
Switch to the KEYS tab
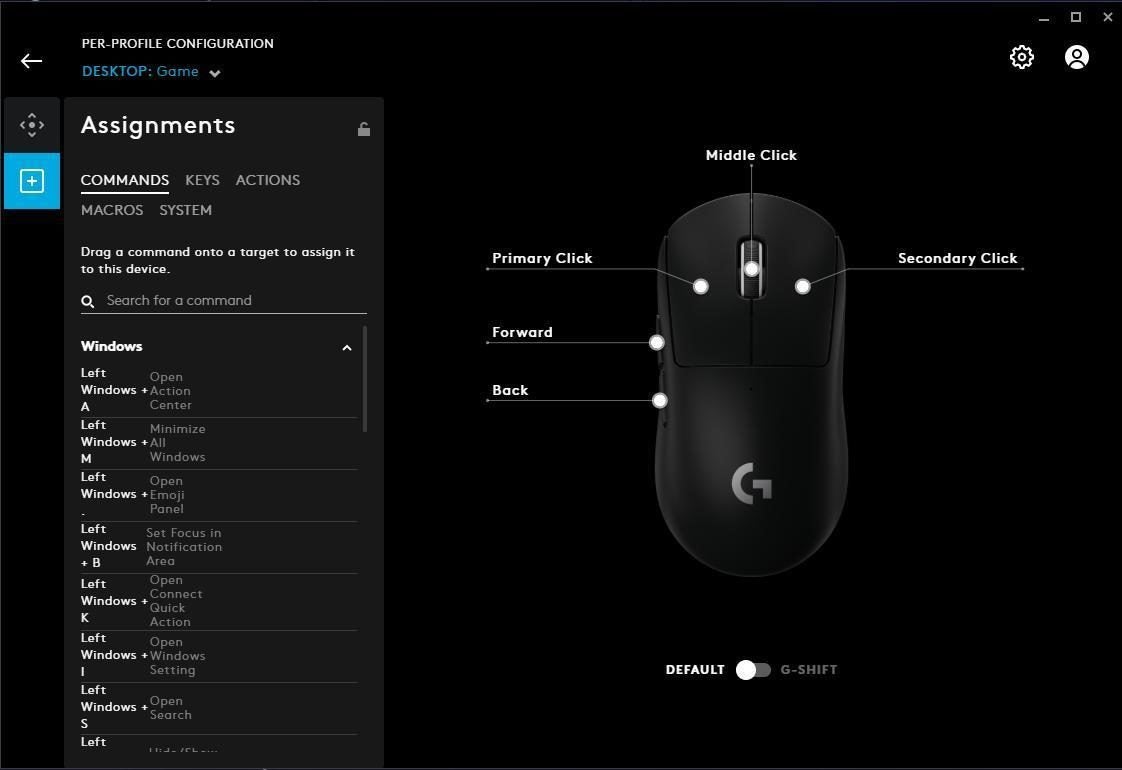tap(202, 180)
